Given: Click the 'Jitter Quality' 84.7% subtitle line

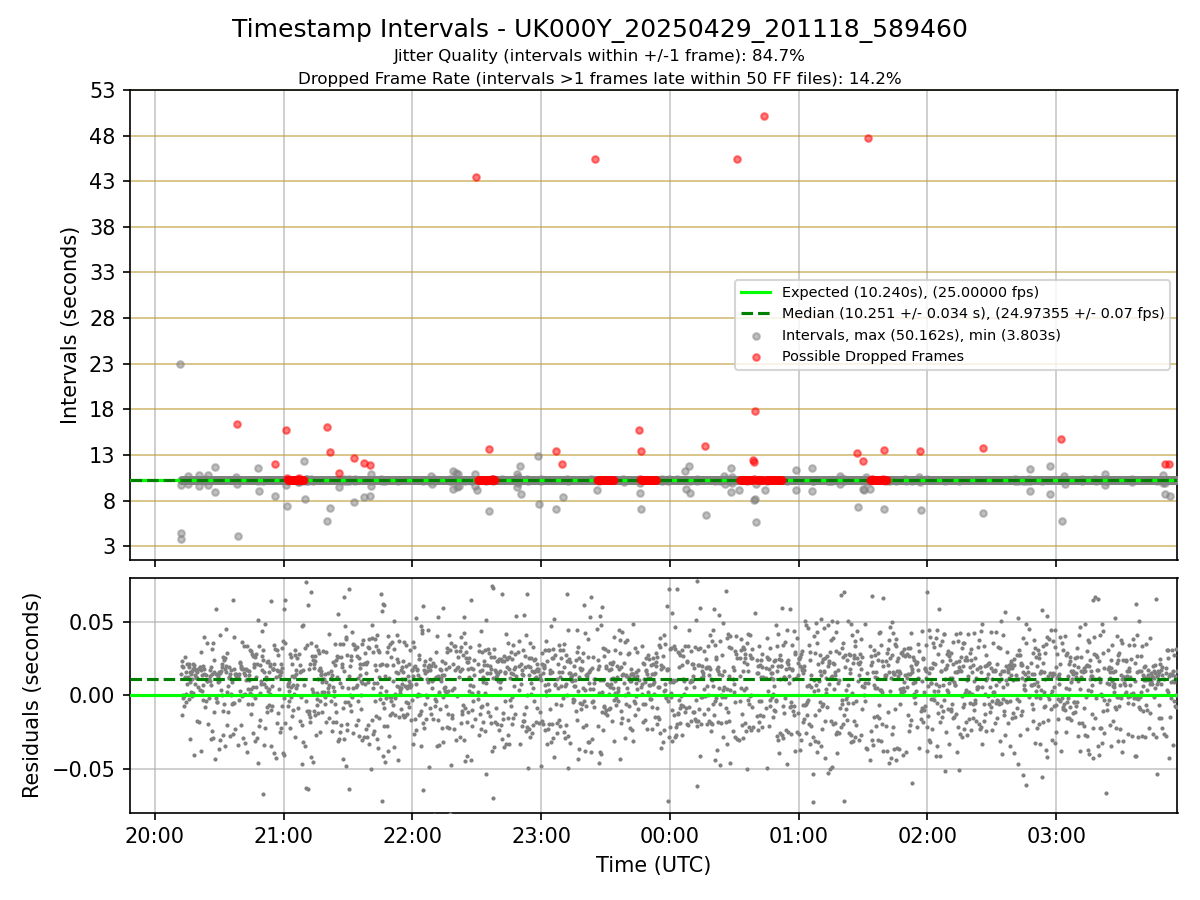Looking at the screenshot, I should (x=600, y=56).
